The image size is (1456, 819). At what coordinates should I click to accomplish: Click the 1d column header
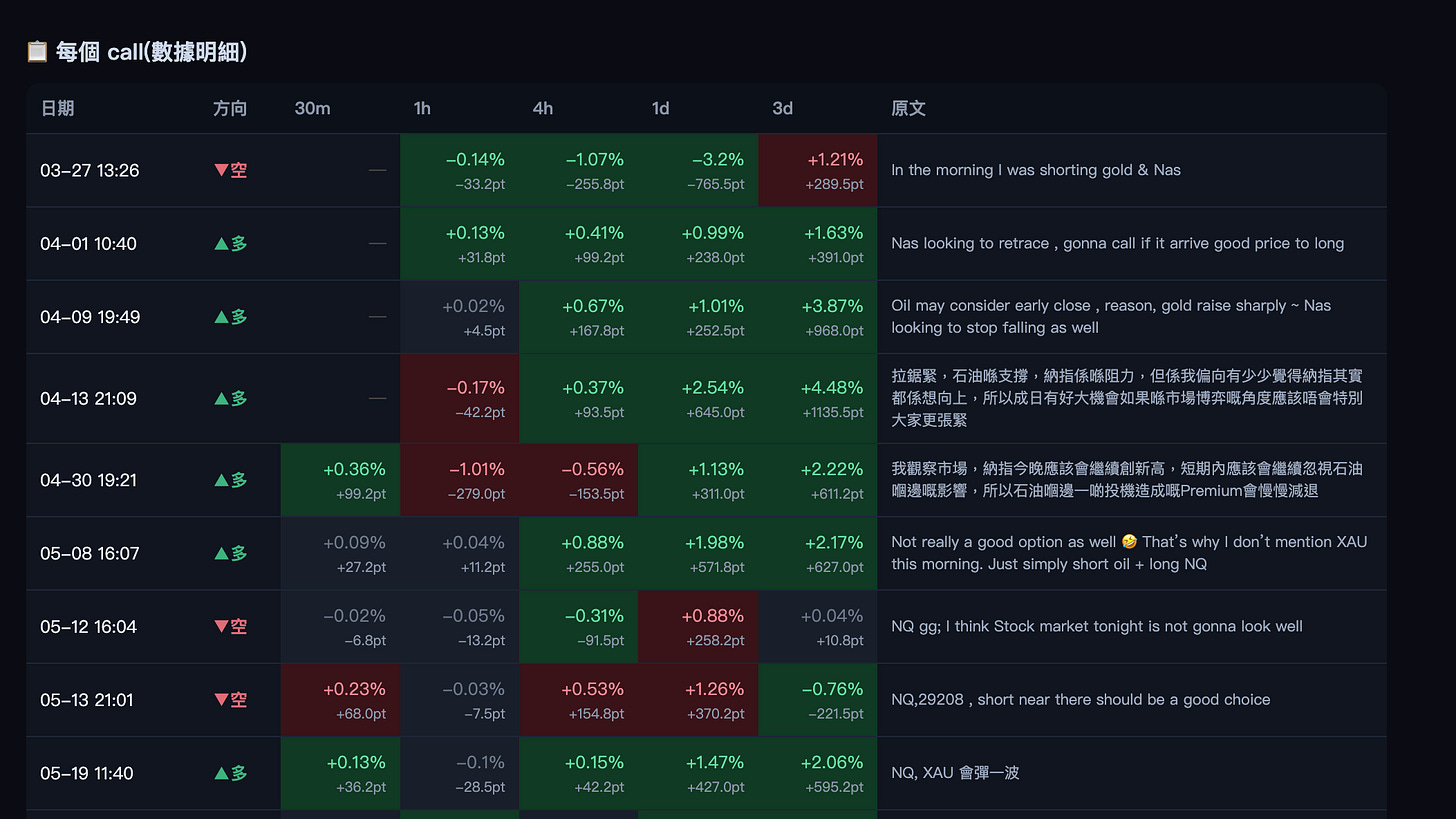click(x=660, y=108)
